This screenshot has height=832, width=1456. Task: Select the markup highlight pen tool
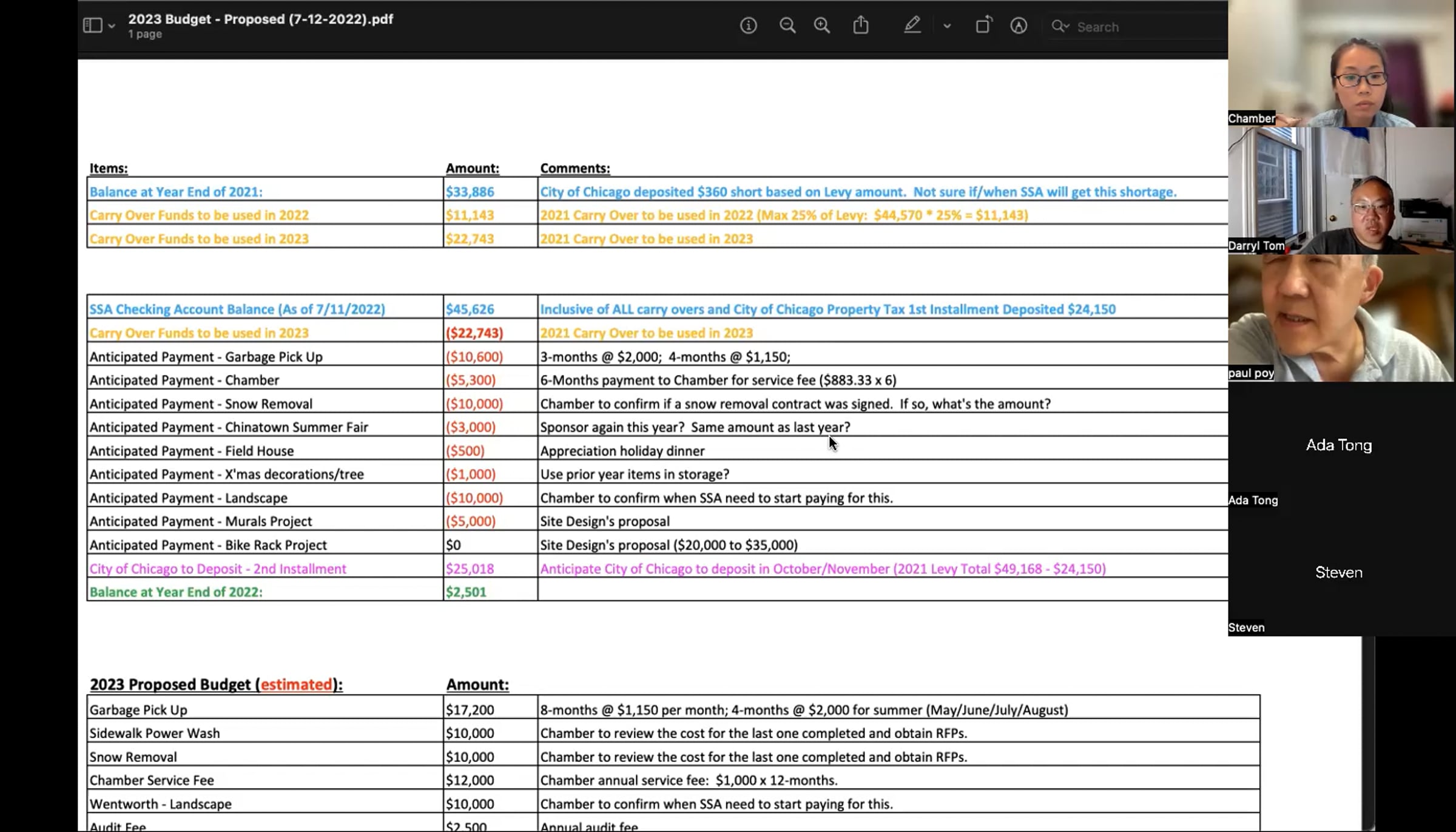pos(912,25)
